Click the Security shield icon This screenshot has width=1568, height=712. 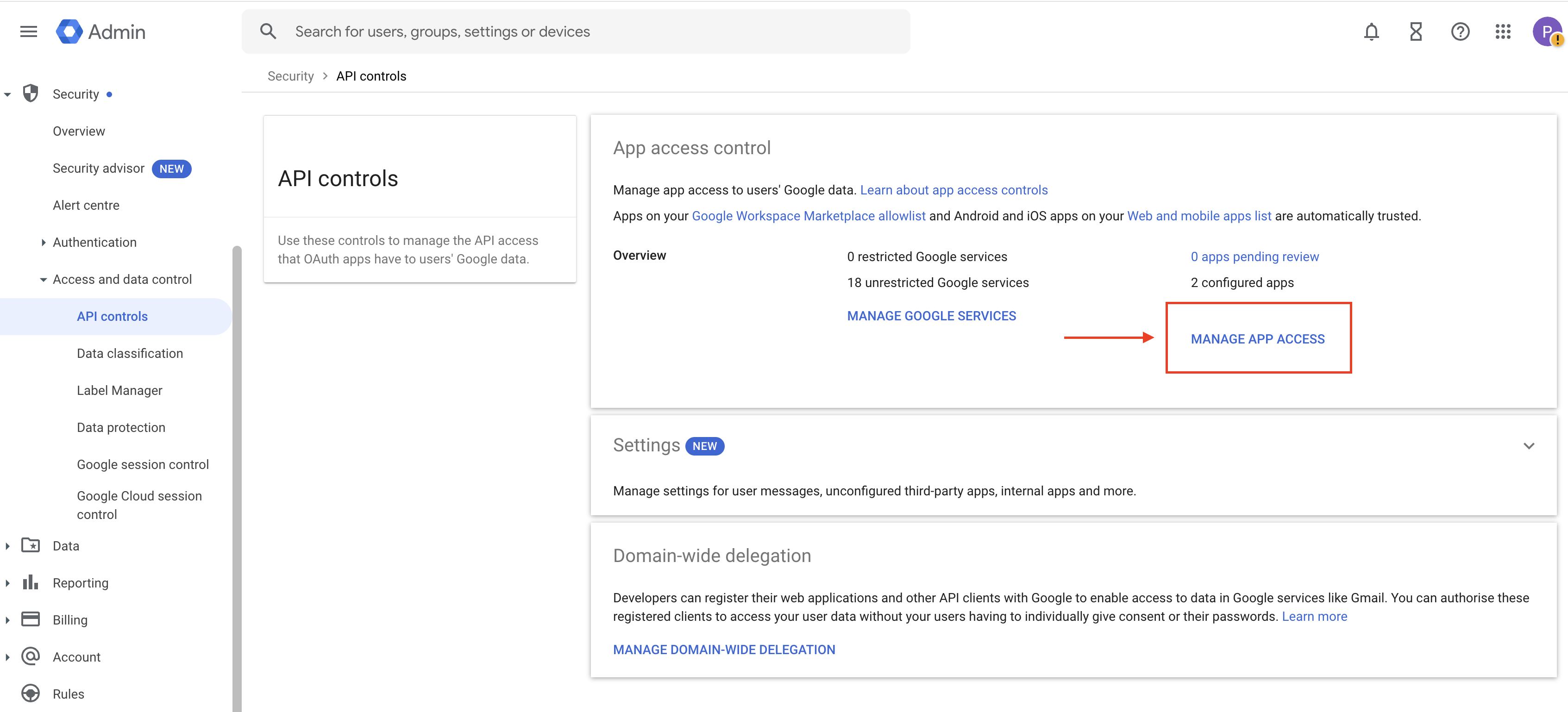[31, 94]
